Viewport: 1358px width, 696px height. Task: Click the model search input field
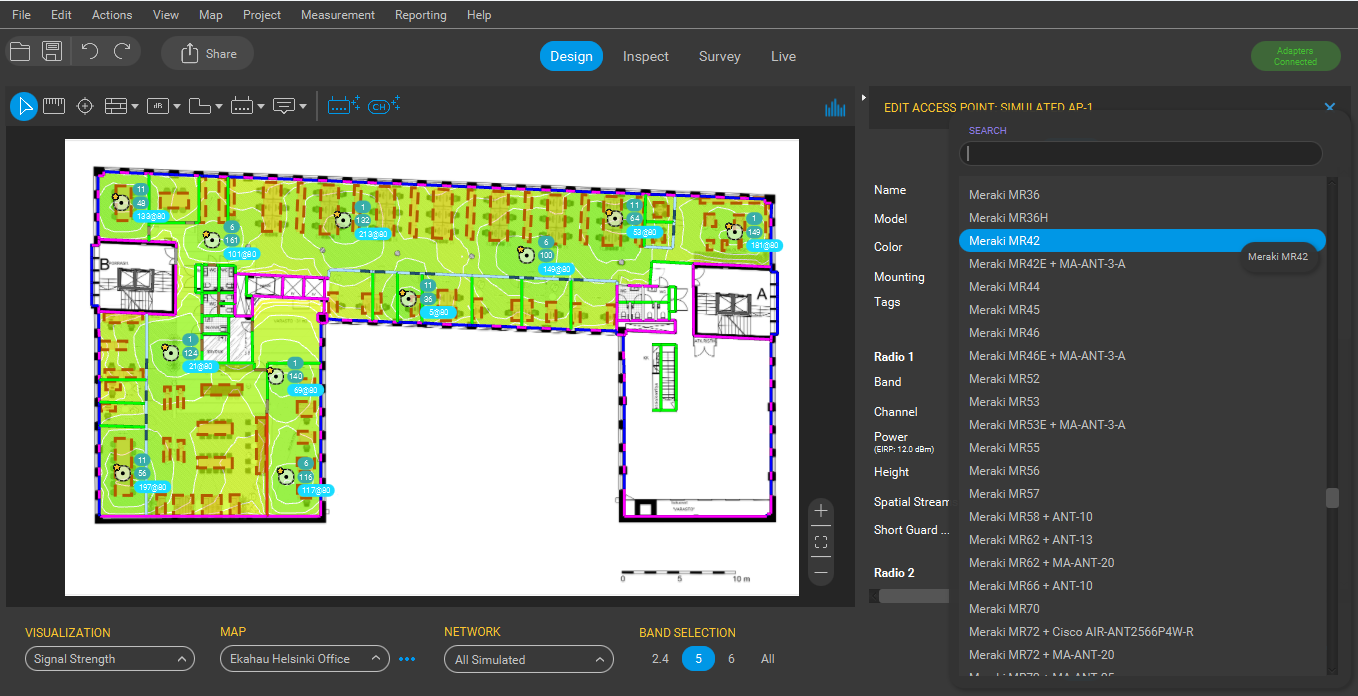pyautogui.click(x=1141, y=153)
